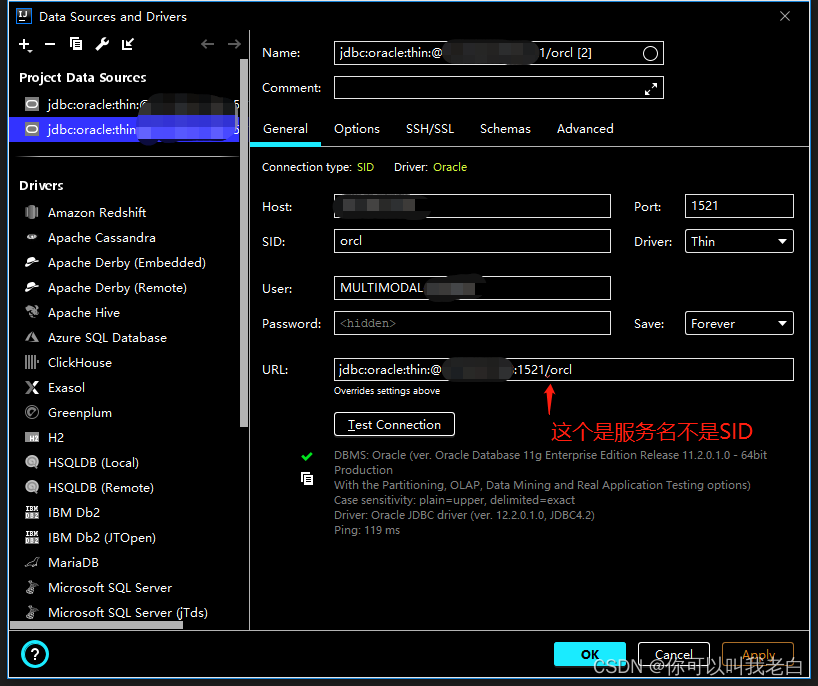Change Connection type SID link
This screenshot has height=686, width=818.
(x=365, y=167)
